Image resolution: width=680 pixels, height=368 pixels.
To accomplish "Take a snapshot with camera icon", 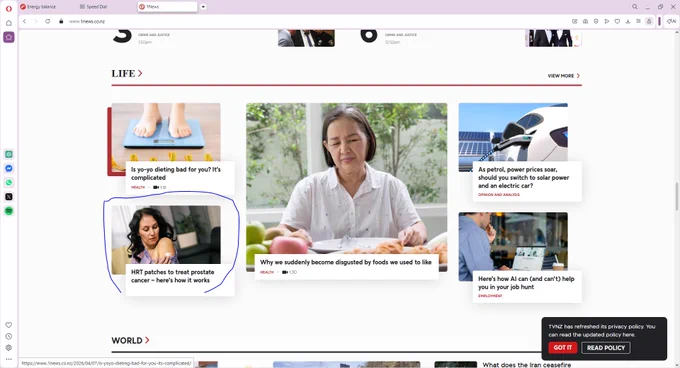I will [x=585, y=21].
